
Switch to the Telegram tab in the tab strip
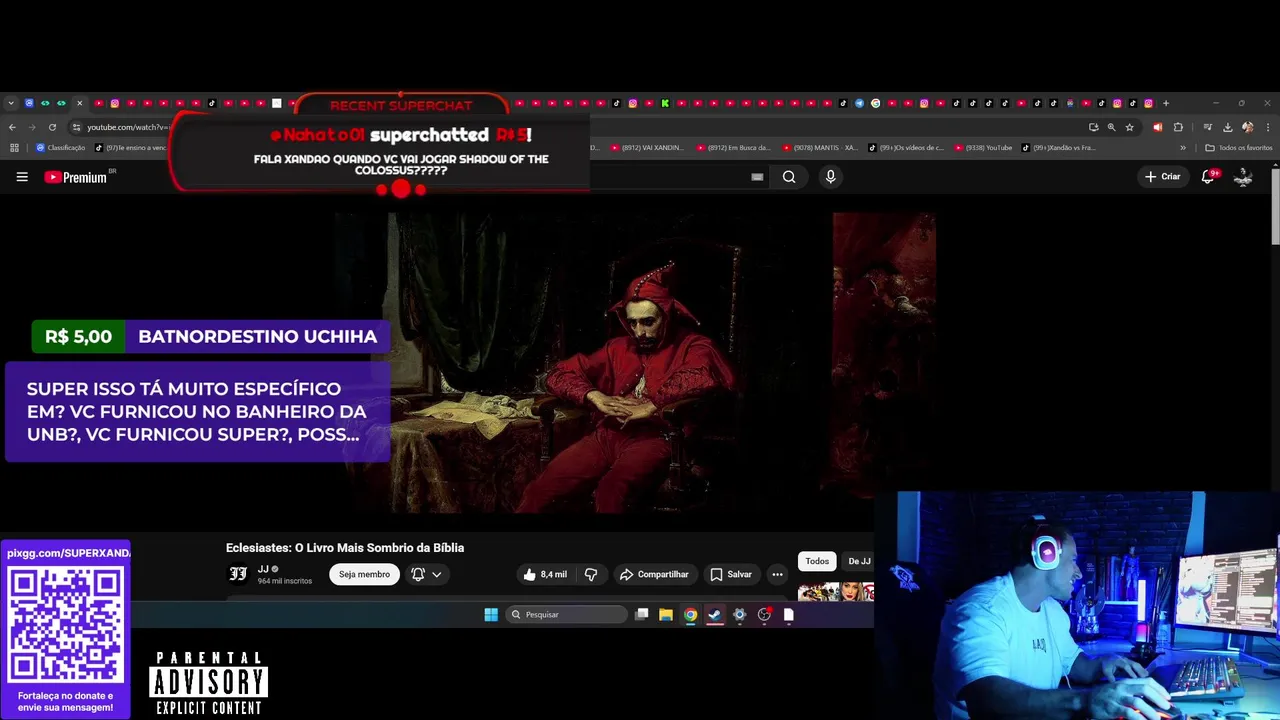pos(859,103)
